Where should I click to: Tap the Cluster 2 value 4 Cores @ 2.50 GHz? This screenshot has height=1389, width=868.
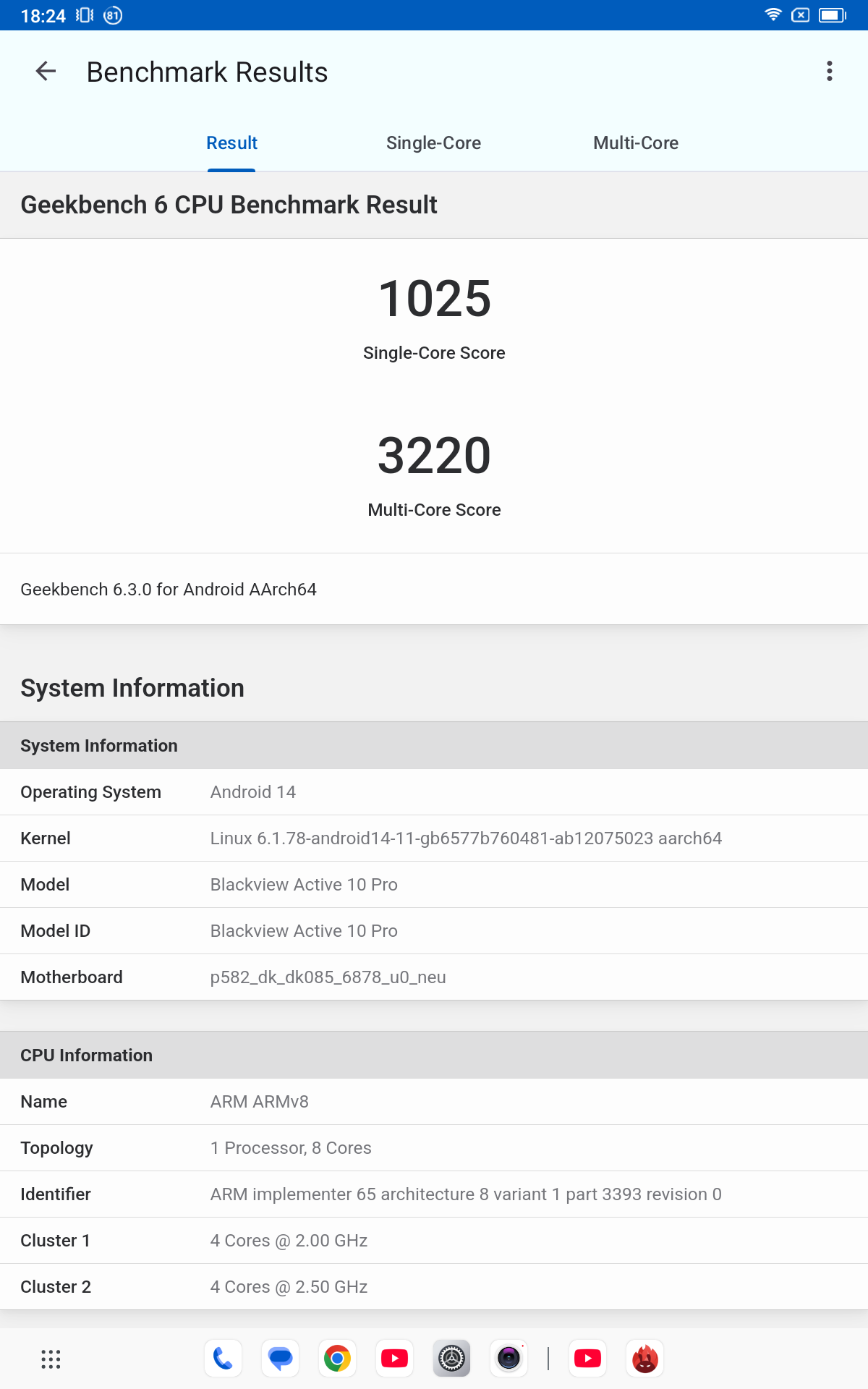click(x=289, y=1287)
